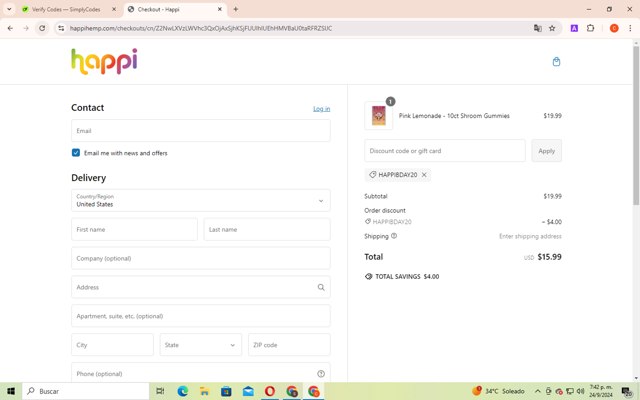Open Task View on the taskbar
Image resolution: width=640 pixels, height=400 pixels.
click(x=160, y=391)
